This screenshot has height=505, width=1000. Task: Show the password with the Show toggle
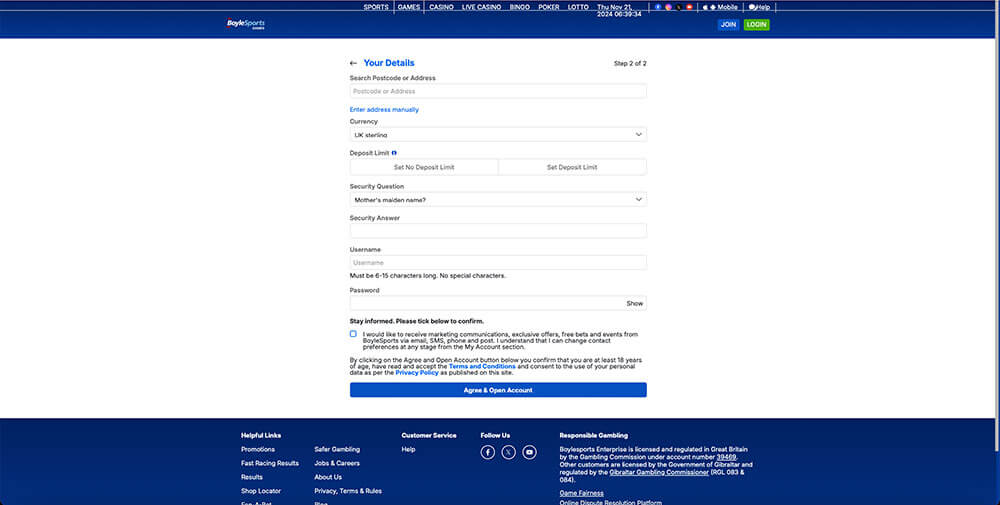pyautogui.click(x=635, y=304)
